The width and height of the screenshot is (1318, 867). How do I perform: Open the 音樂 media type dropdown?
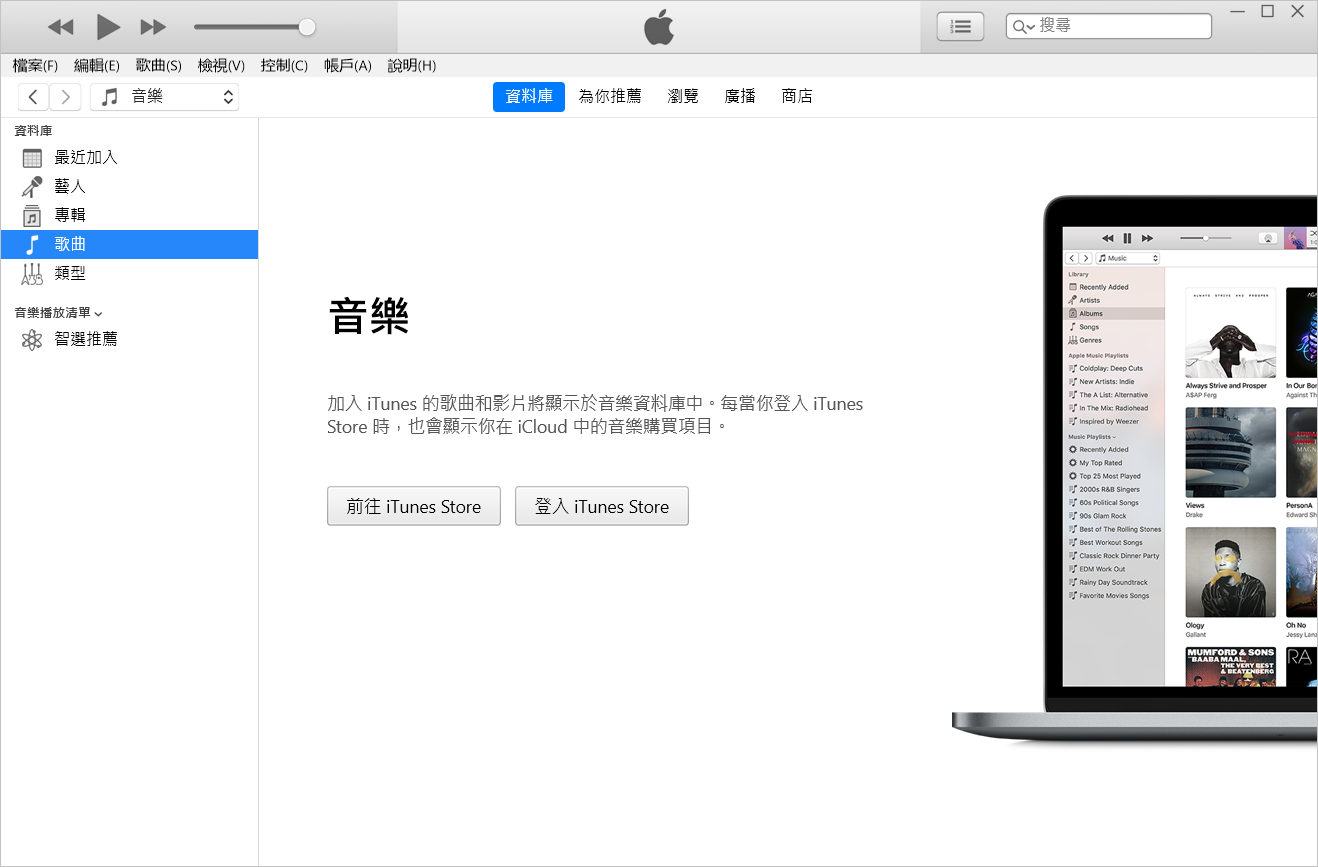pos(164,97)
